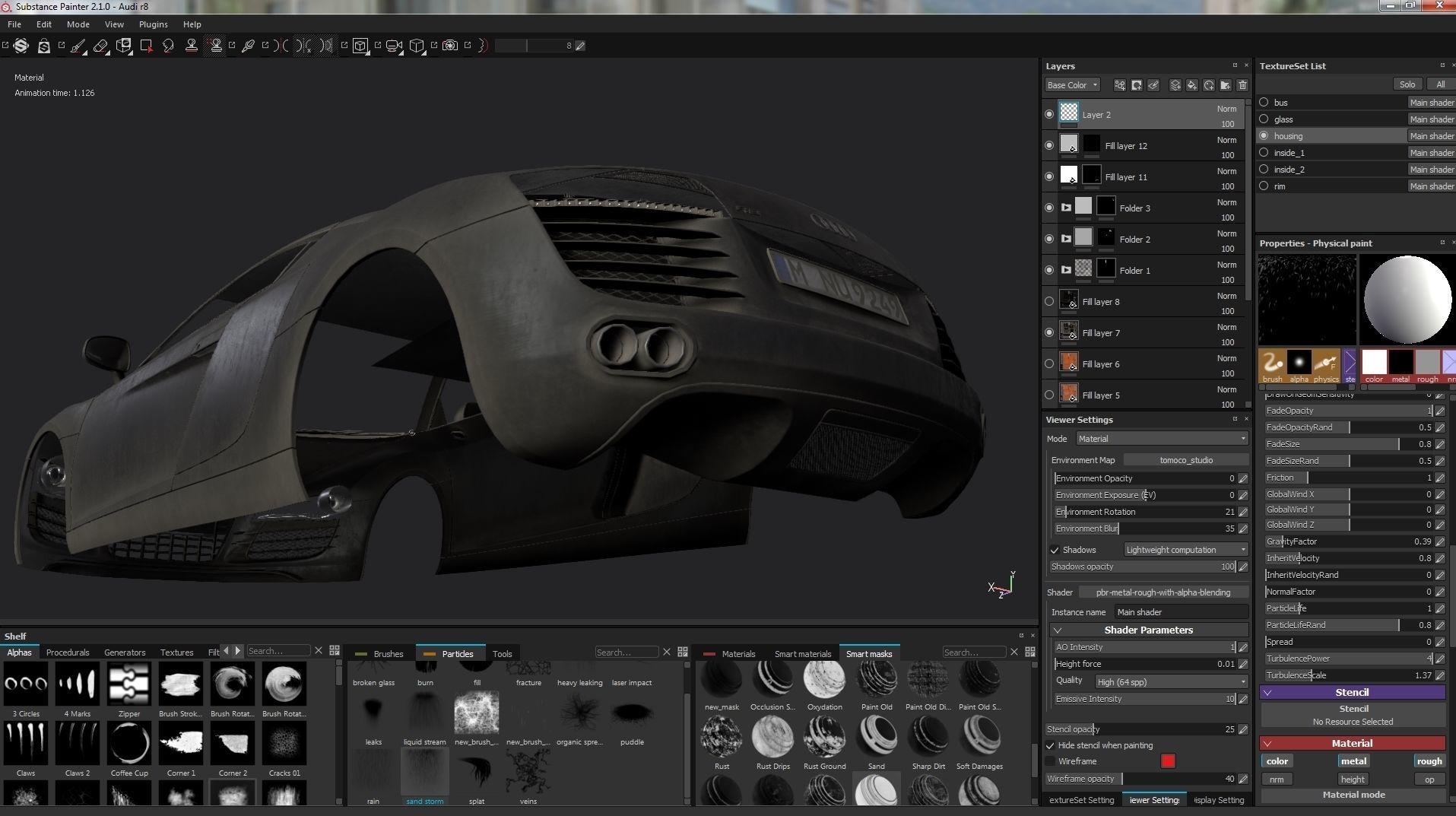
Task: Edit the Environment Rotation value pencil icon
Action: click(1243, 512)
